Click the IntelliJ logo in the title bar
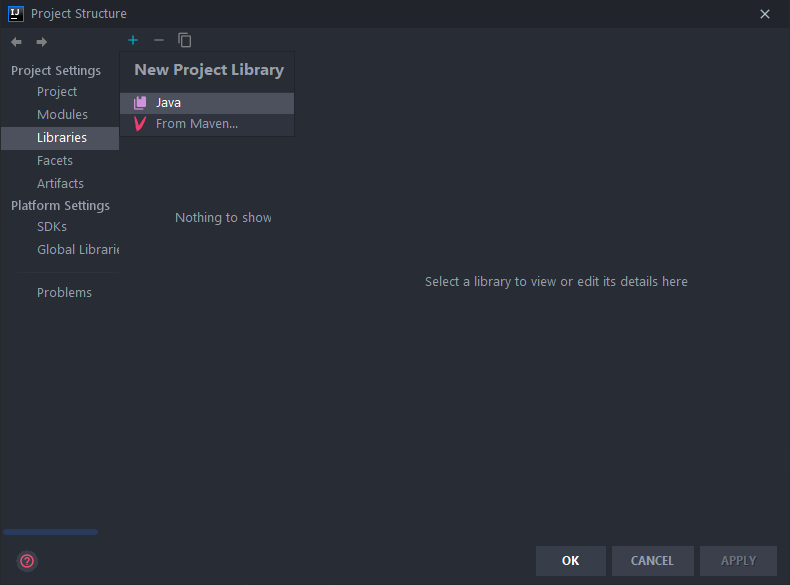 [x=16, y=14]
